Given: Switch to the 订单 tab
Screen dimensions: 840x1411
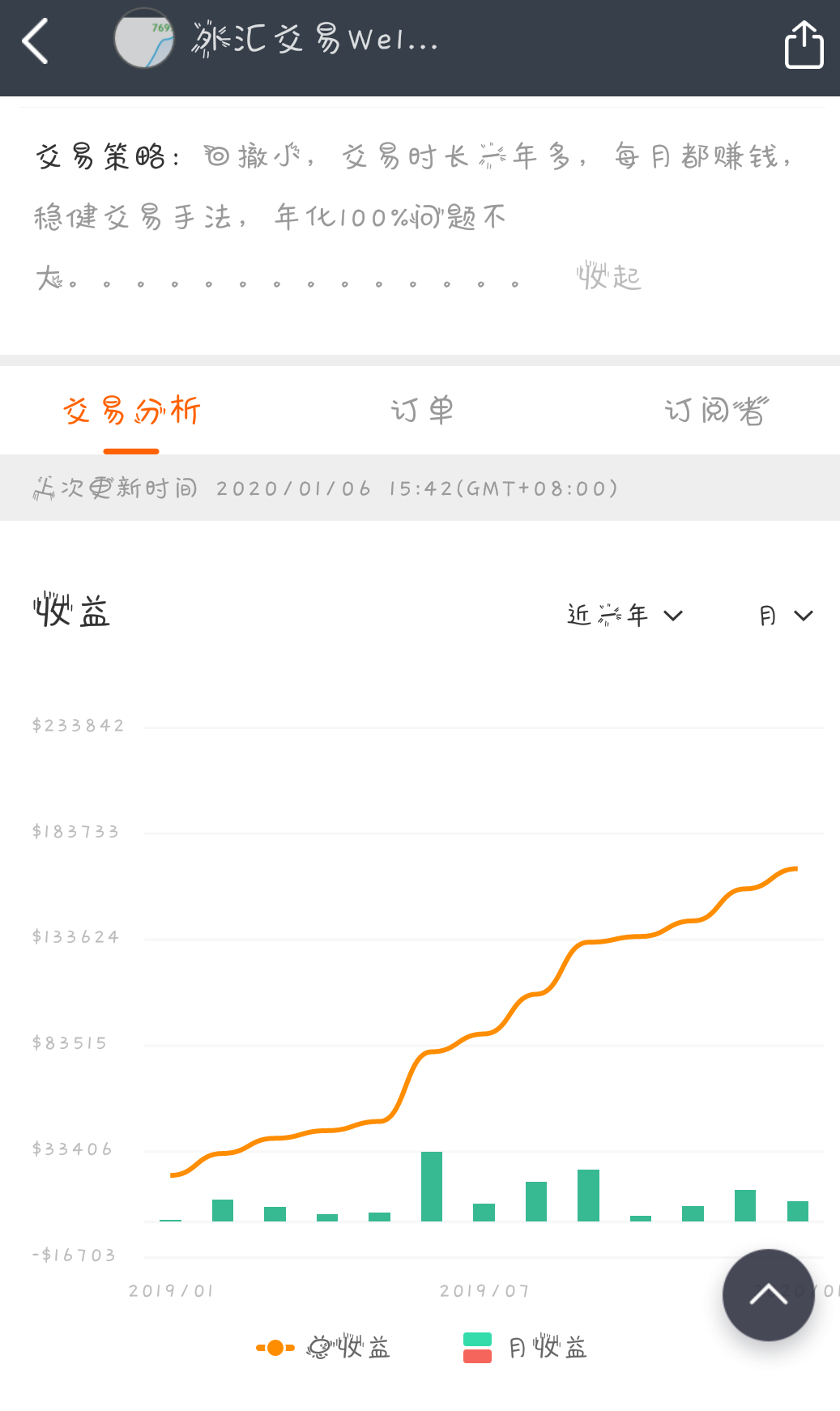Looking at the screenshot, I should pyautogui.click(x=422, y=411).
